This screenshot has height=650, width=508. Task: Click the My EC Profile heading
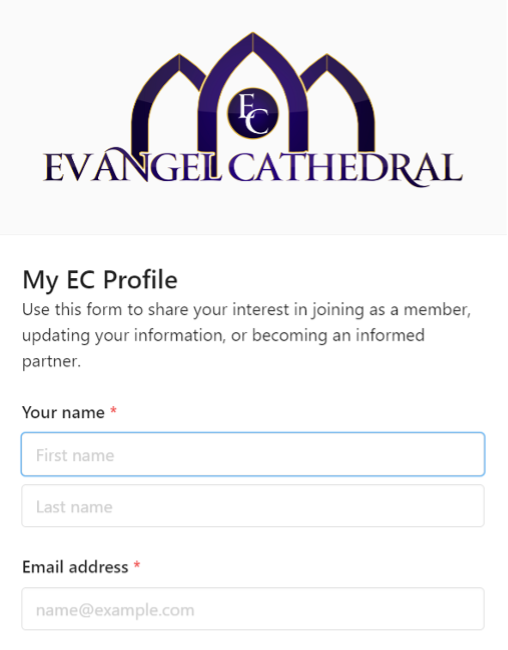tap(100, 280)
